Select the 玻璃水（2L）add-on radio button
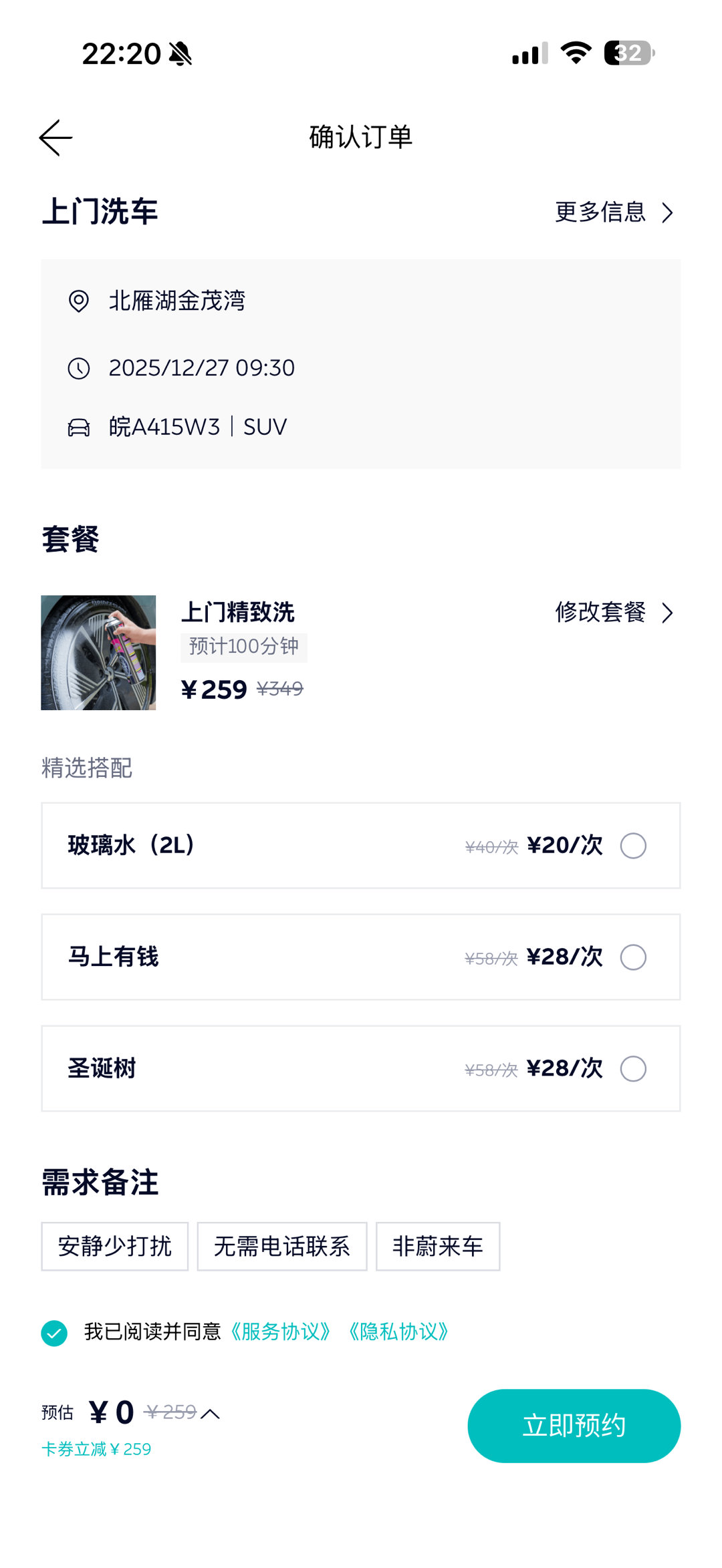722x1568 pixels. [x=633, y=846]
